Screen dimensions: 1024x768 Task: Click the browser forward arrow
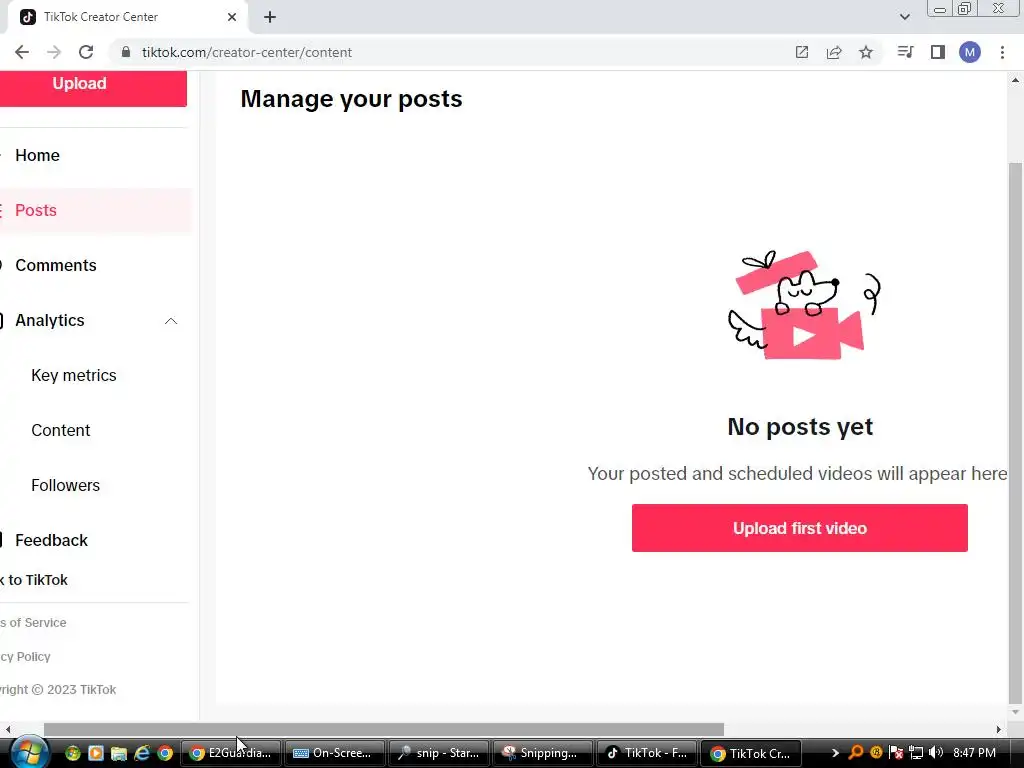[x=54, y=52]
